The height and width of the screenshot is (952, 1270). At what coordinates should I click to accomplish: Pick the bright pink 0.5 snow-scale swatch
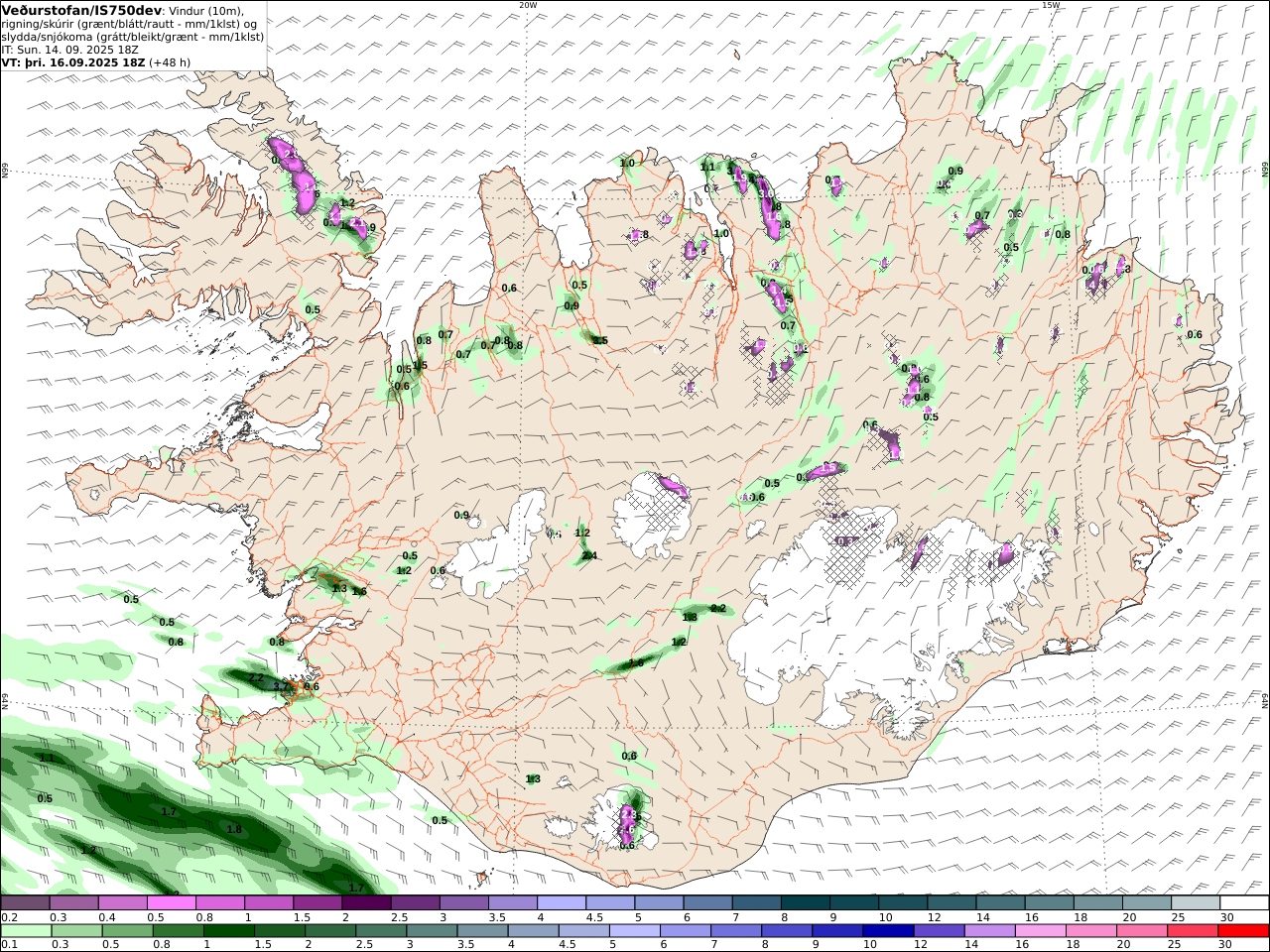[171, 903]
